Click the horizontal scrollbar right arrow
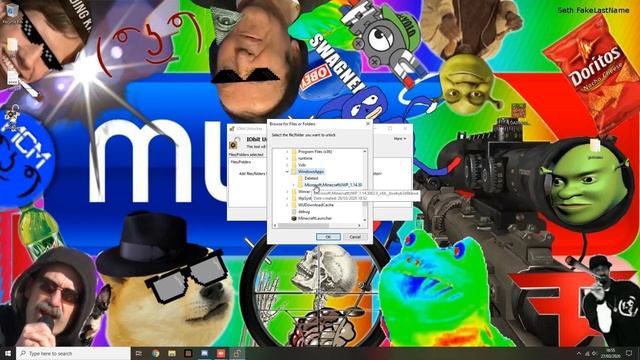Viewport: 640px width, 360px height. [x=360, y=225]
